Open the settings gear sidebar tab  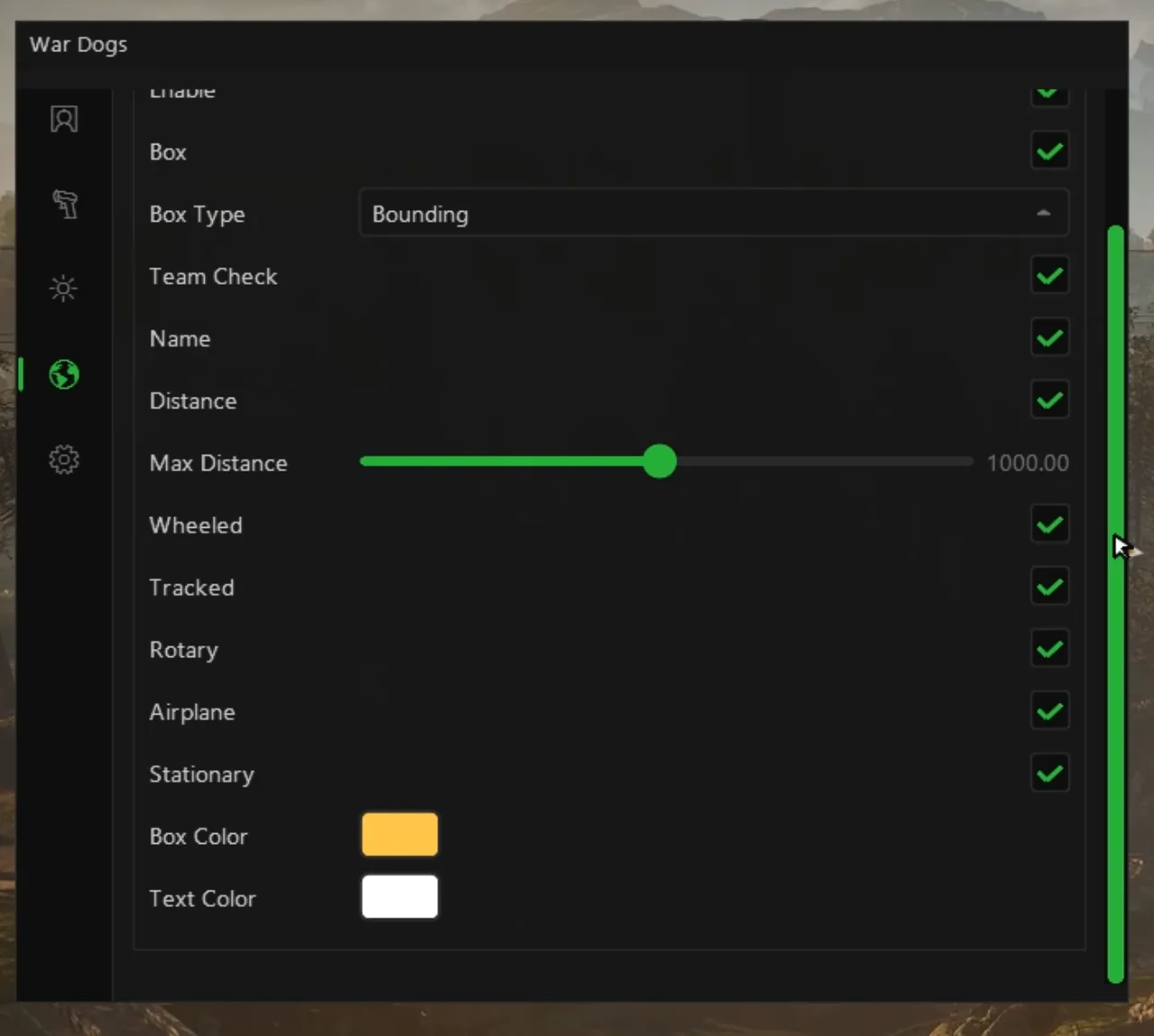click(x=64, y=460)
